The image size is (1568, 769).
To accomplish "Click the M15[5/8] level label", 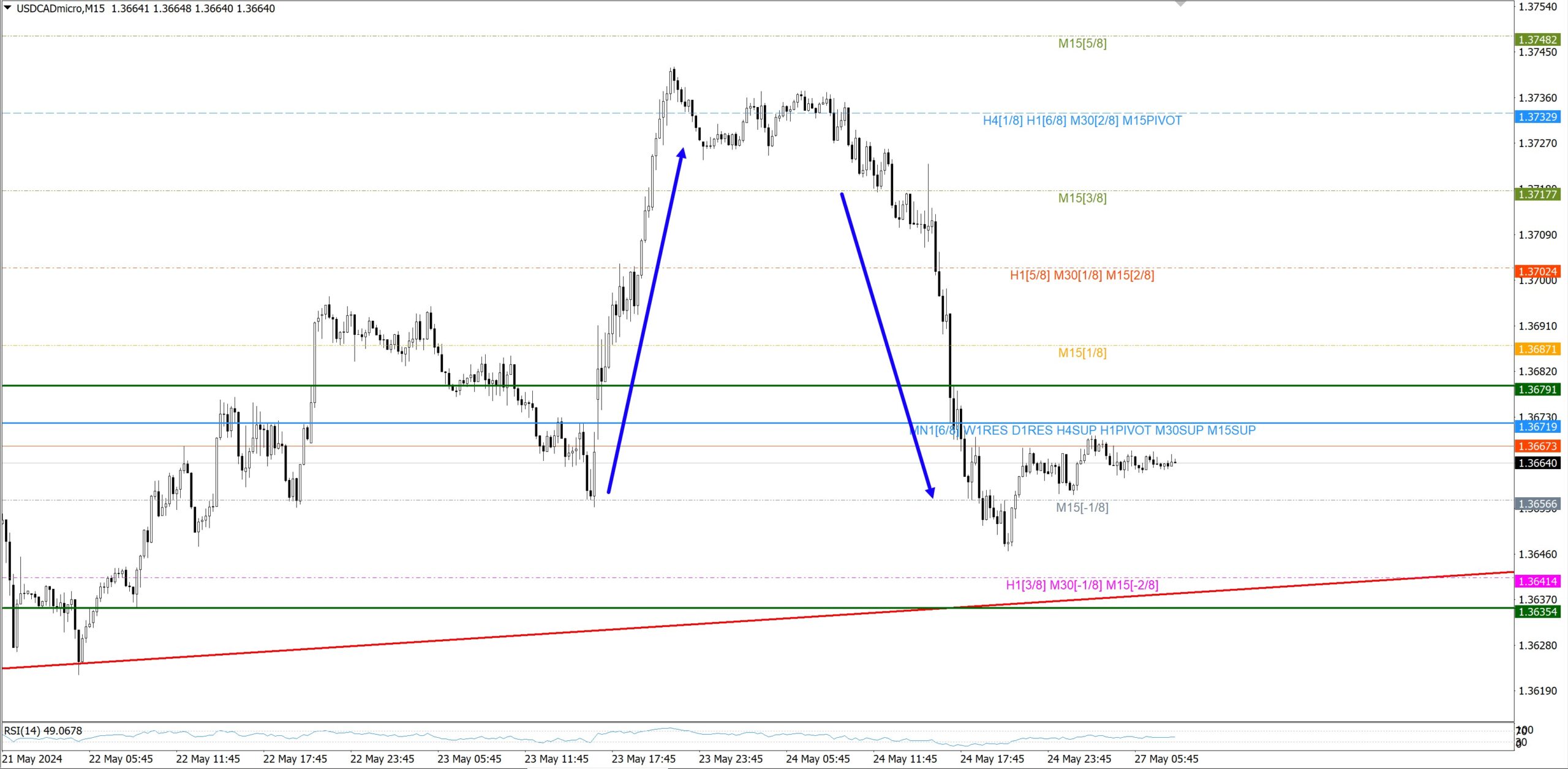I will (x=1082, y=43).
